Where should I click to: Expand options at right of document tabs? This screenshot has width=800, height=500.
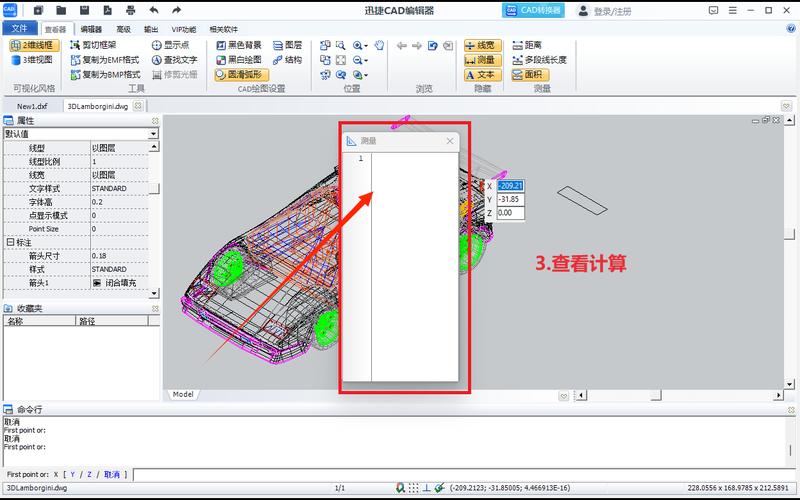[x=786, y=106]
